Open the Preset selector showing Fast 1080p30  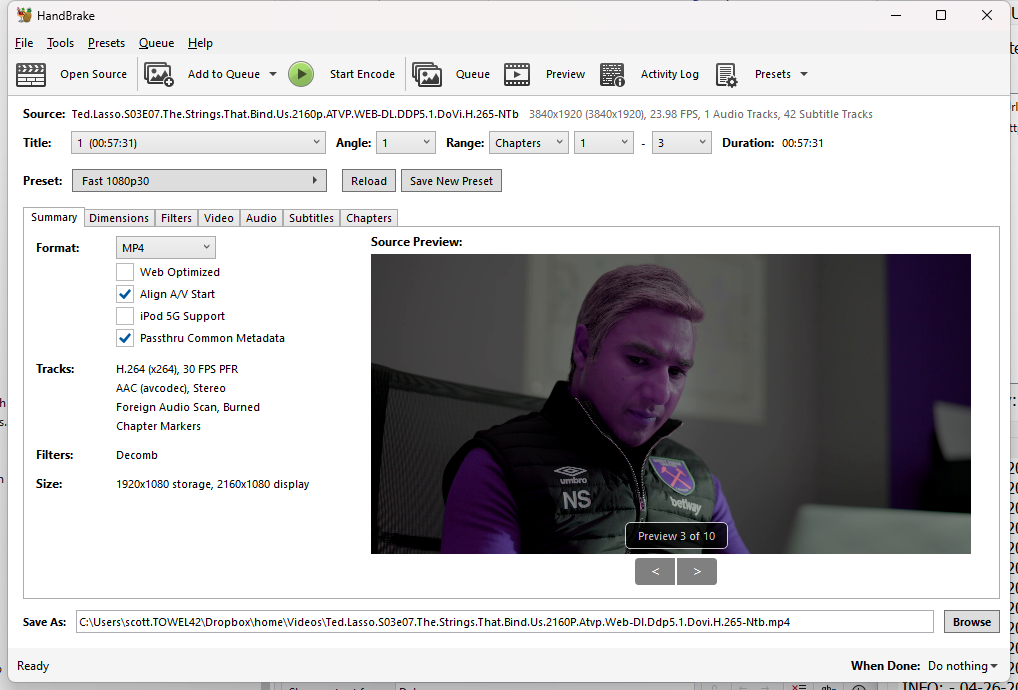point(199,181)
